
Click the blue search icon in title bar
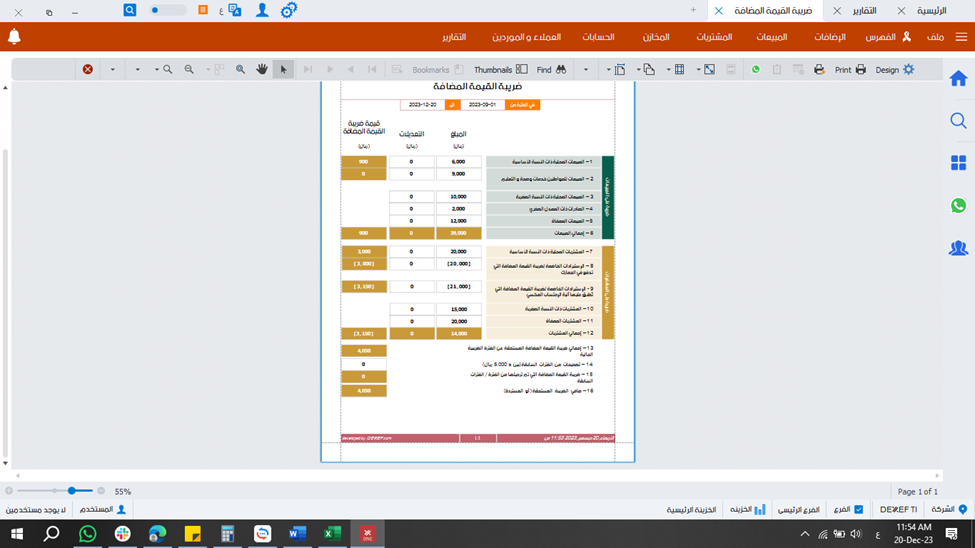pyautogui.click(x=129, y=10)
